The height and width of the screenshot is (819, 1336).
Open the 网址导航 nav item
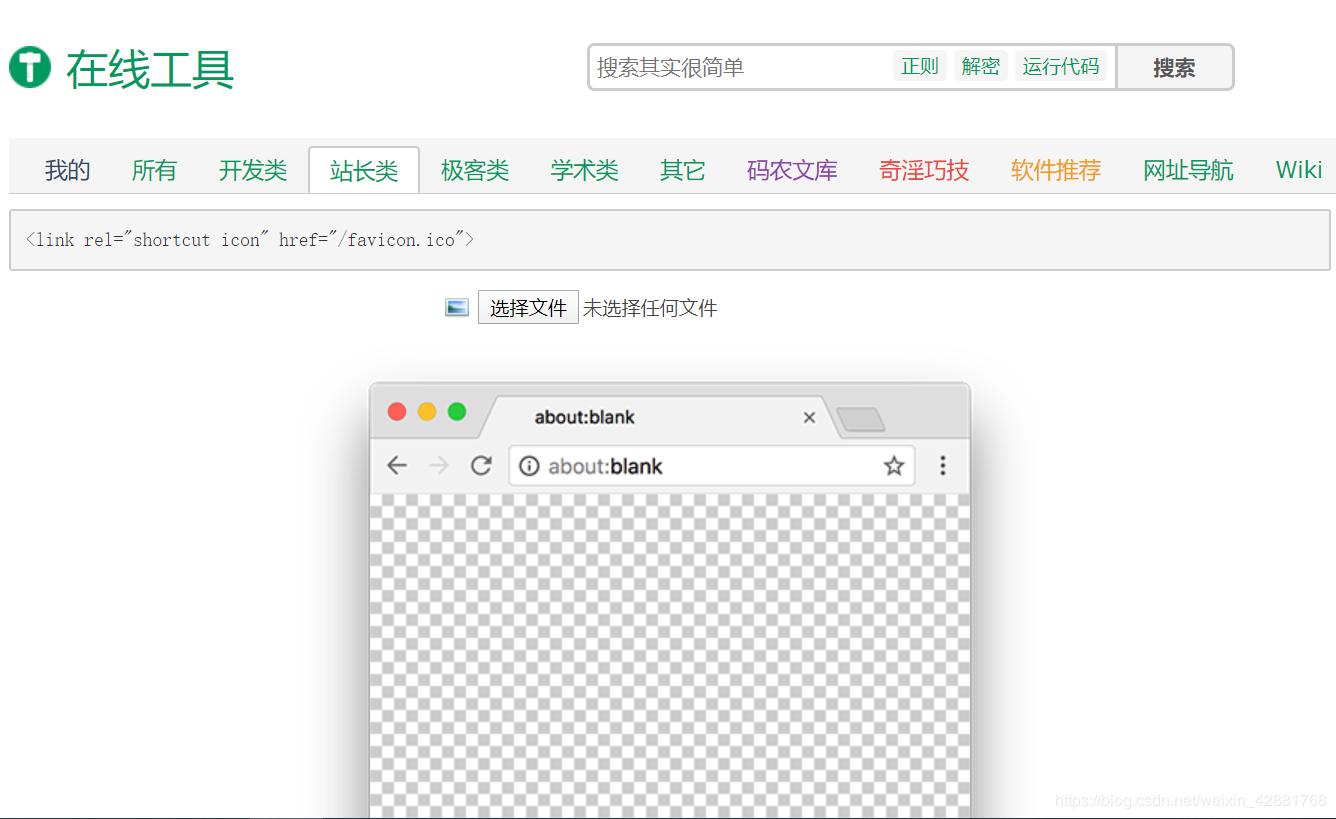(x=1187, y=170)
